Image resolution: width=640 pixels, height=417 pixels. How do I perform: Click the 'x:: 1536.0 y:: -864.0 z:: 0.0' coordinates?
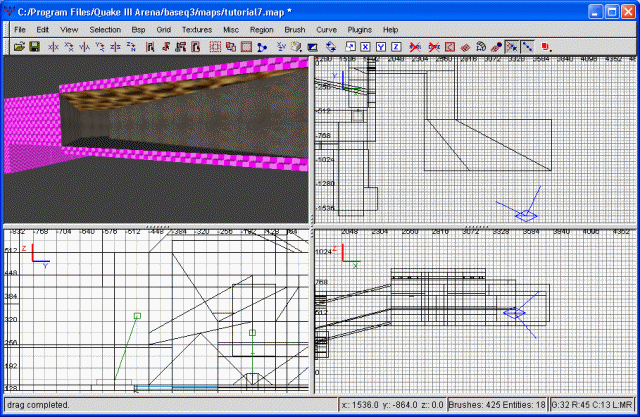(x=392, y=405)
